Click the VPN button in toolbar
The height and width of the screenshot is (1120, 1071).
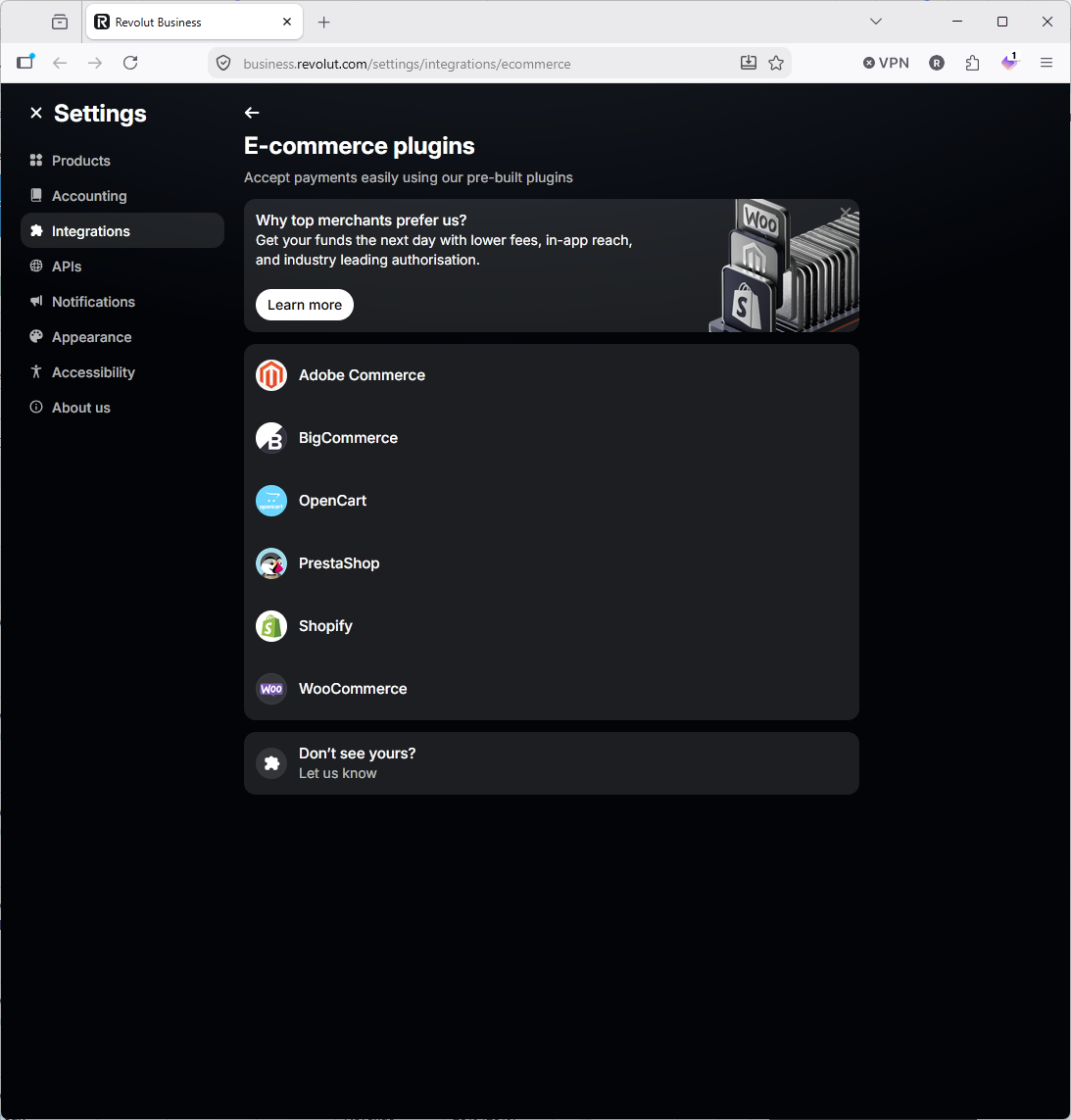pyautogui.click(x=886, y=63)
